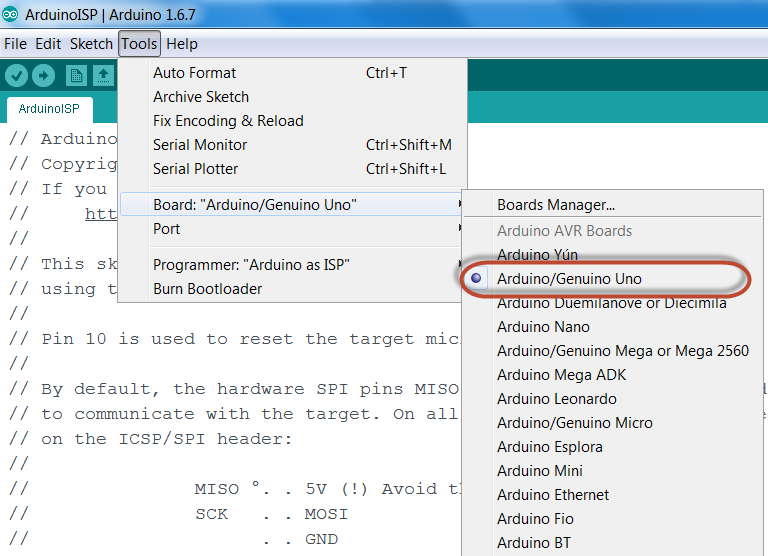Click the code line "// on the ICSP/SPI header:"

[x=150, y=439]
